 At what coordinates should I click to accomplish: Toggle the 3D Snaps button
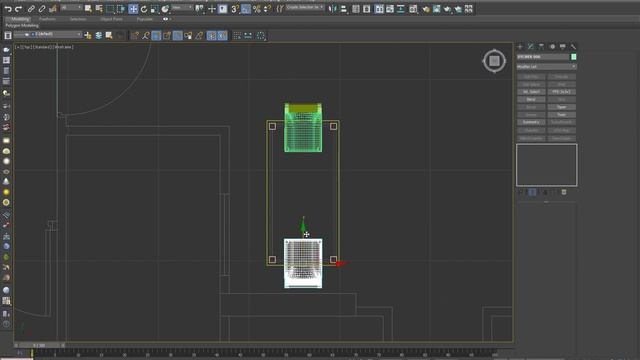pyautogui.click(x=235, y=9)
